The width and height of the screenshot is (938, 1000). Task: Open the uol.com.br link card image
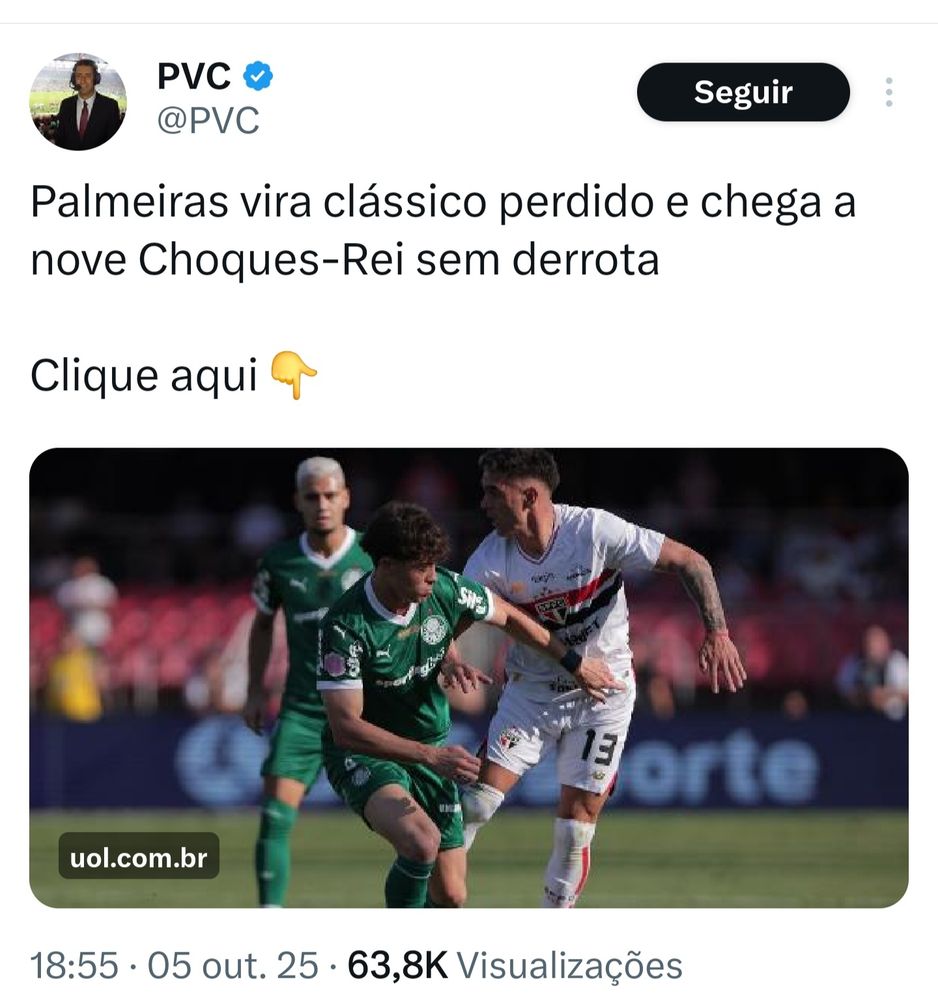point(469,677)
